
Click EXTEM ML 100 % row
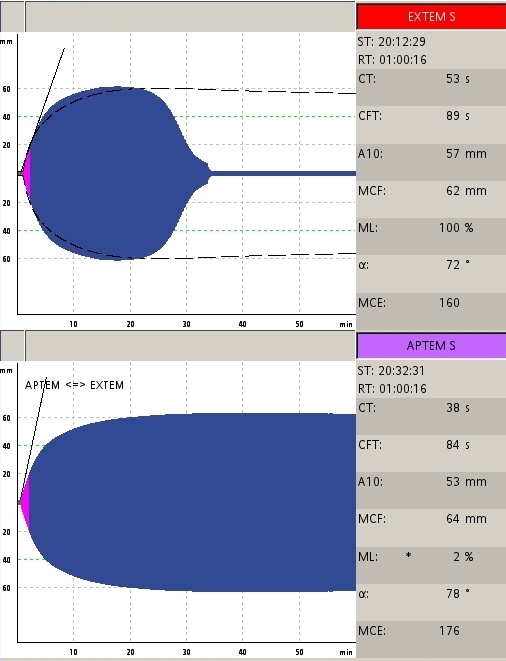(x=431, y=228)
